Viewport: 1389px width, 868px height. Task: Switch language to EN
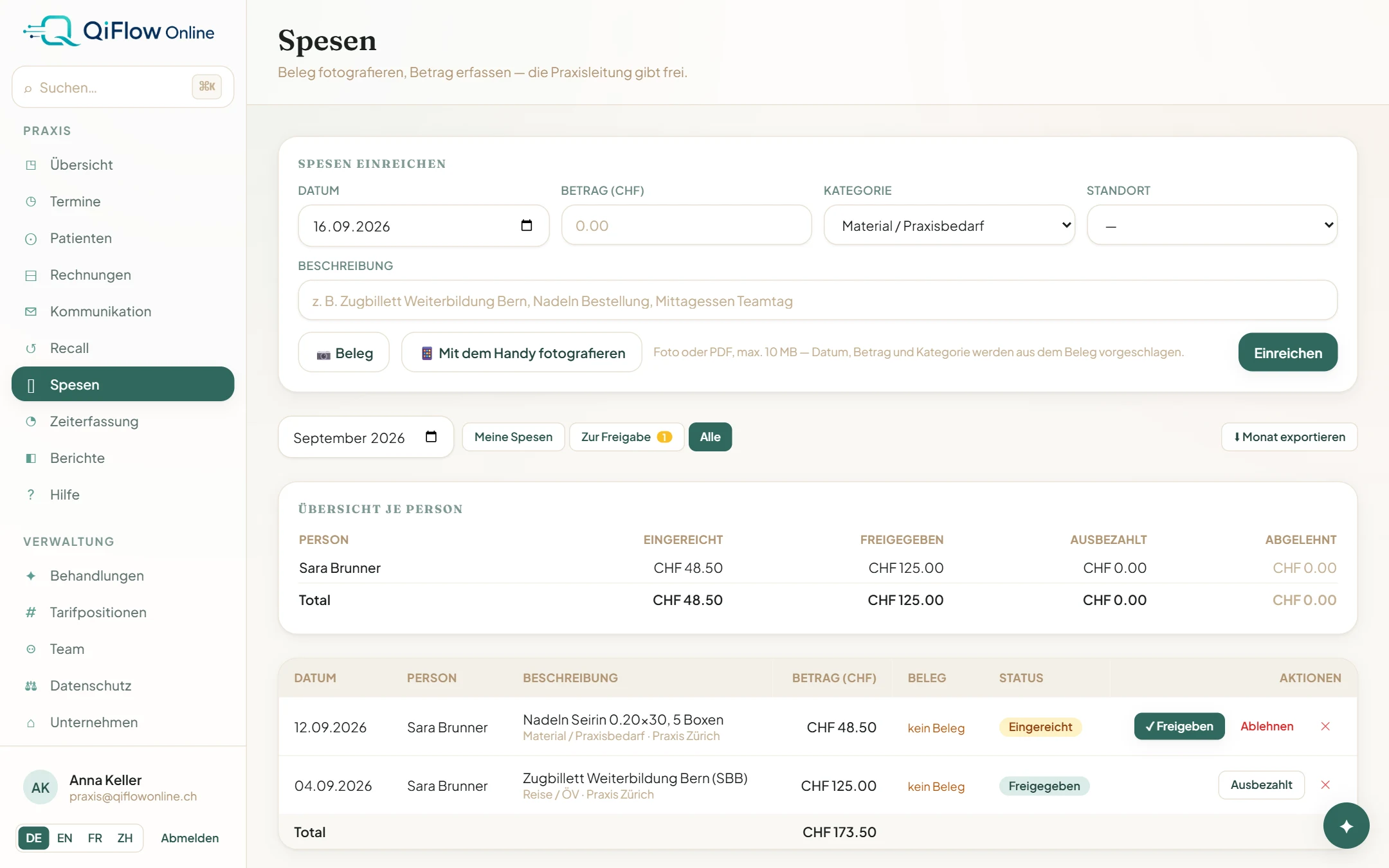click(64, 838)
